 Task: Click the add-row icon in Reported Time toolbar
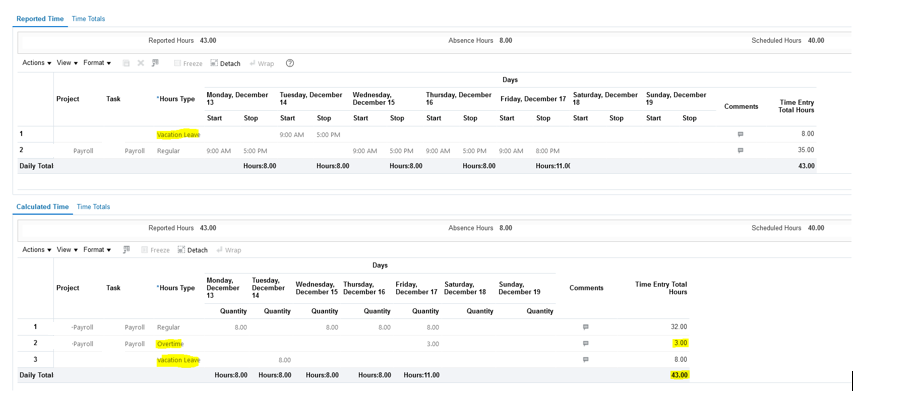pyautogui.click(x=126, y=63)
